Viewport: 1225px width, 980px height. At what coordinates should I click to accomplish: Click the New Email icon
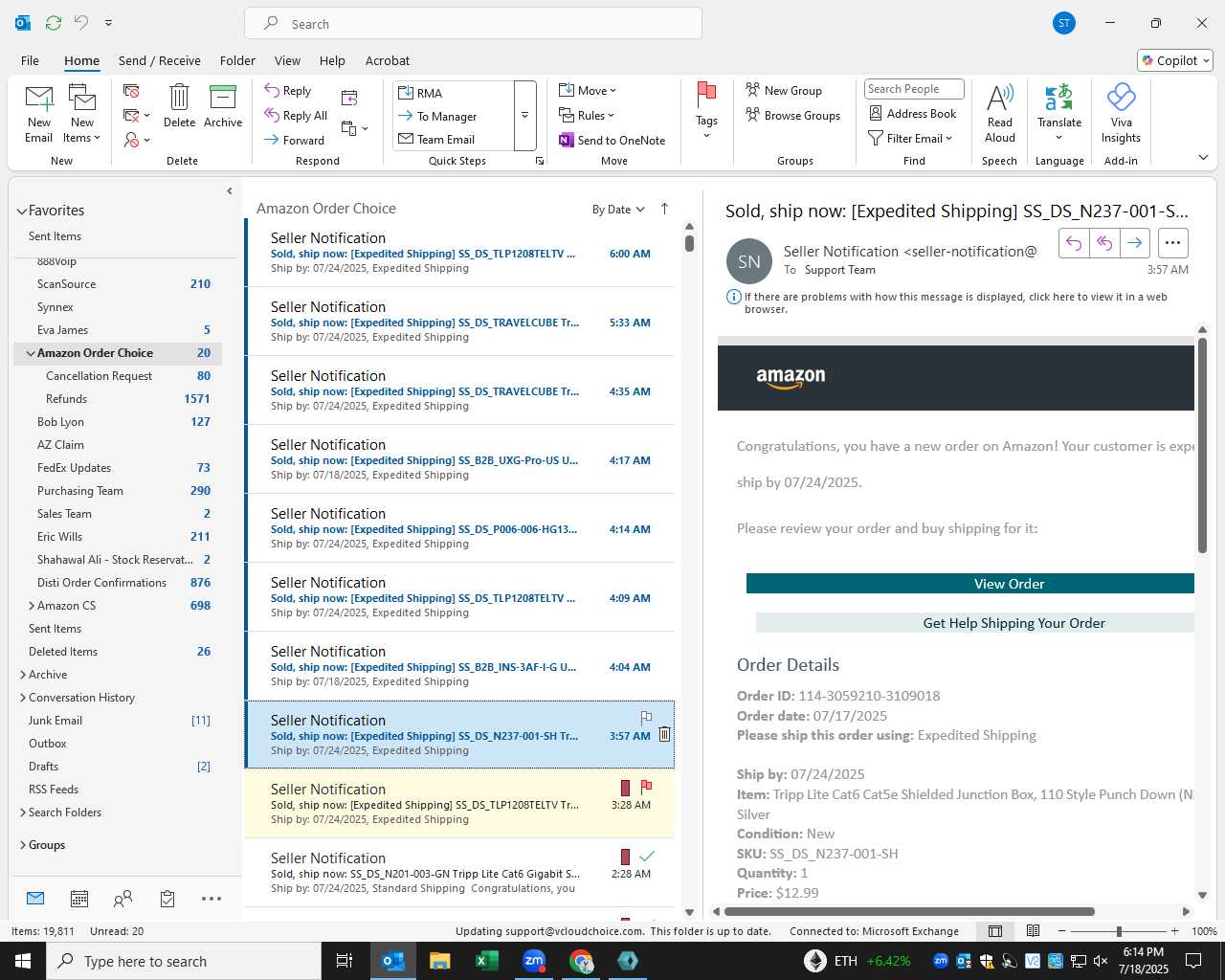pos(39,113)
